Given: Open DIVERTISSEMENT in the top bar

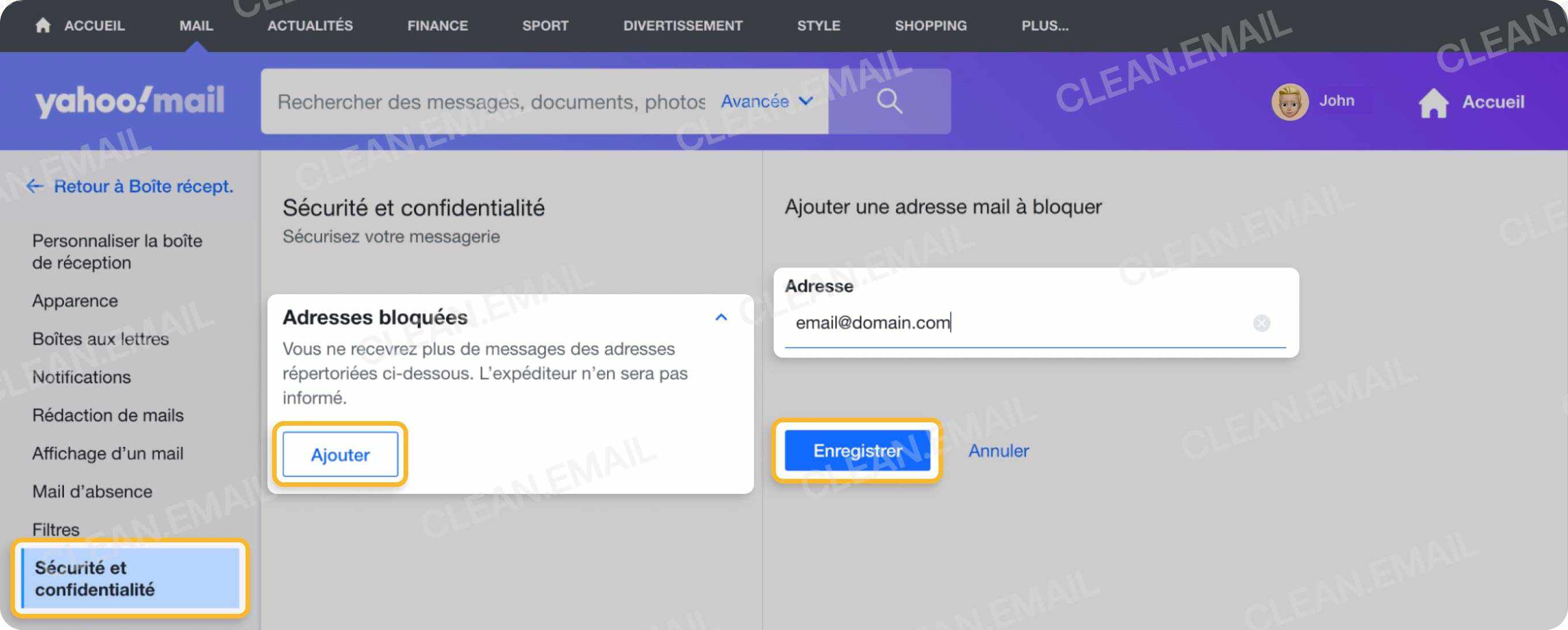Looking at the screenshot, I should (x=683, y=25).
